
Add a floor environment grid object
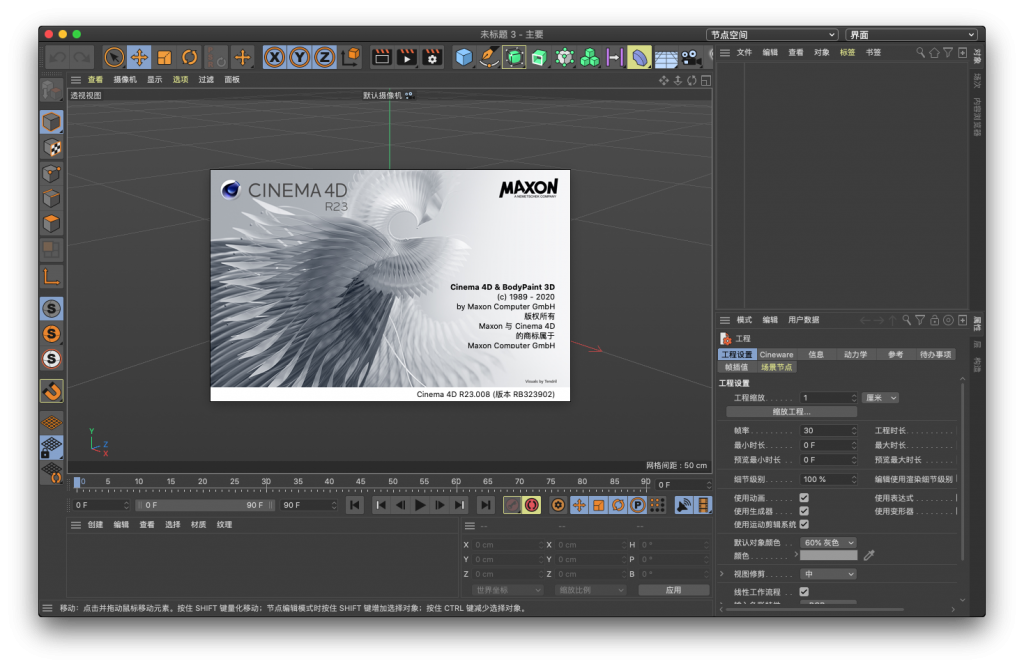pyautogui.click(x=665, y=57)
